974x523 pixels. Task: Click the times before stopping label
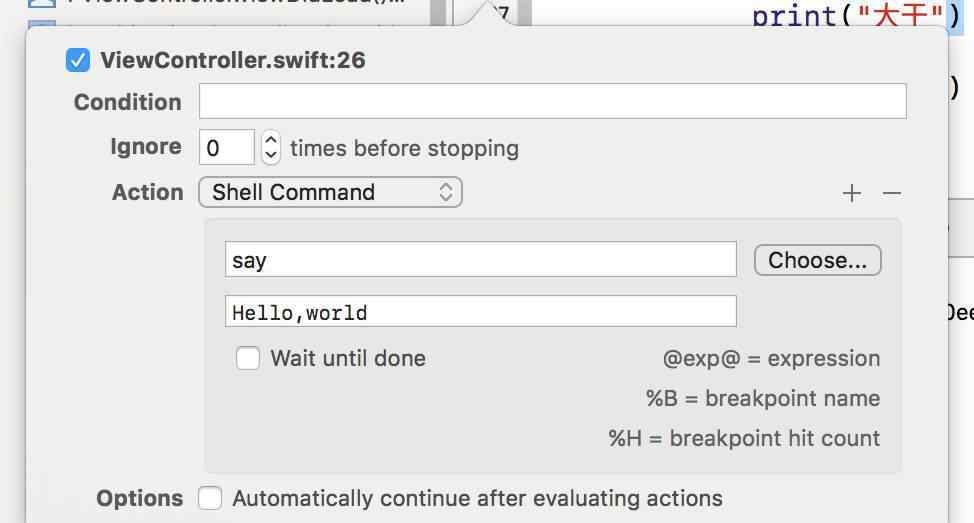point(404,148)
